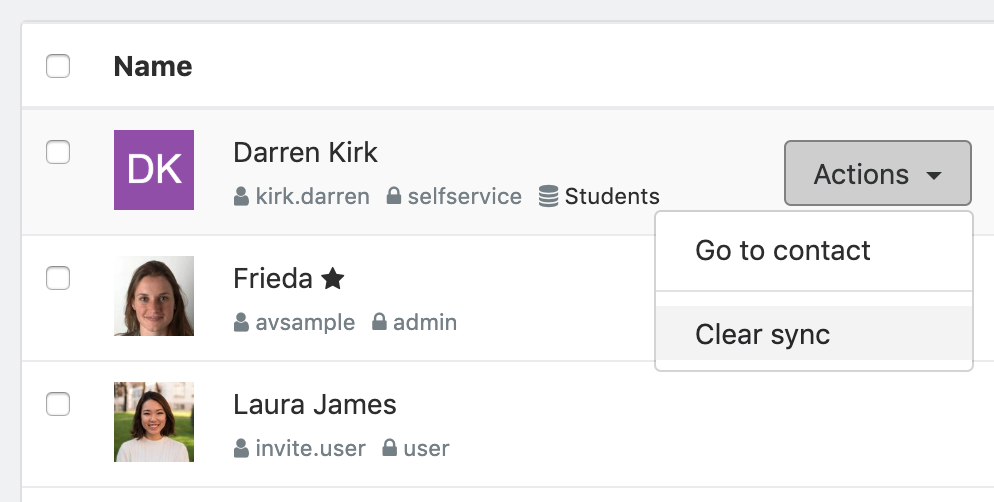
Task: Collapse the Actions dropdown button
Action: coord(877,174)
